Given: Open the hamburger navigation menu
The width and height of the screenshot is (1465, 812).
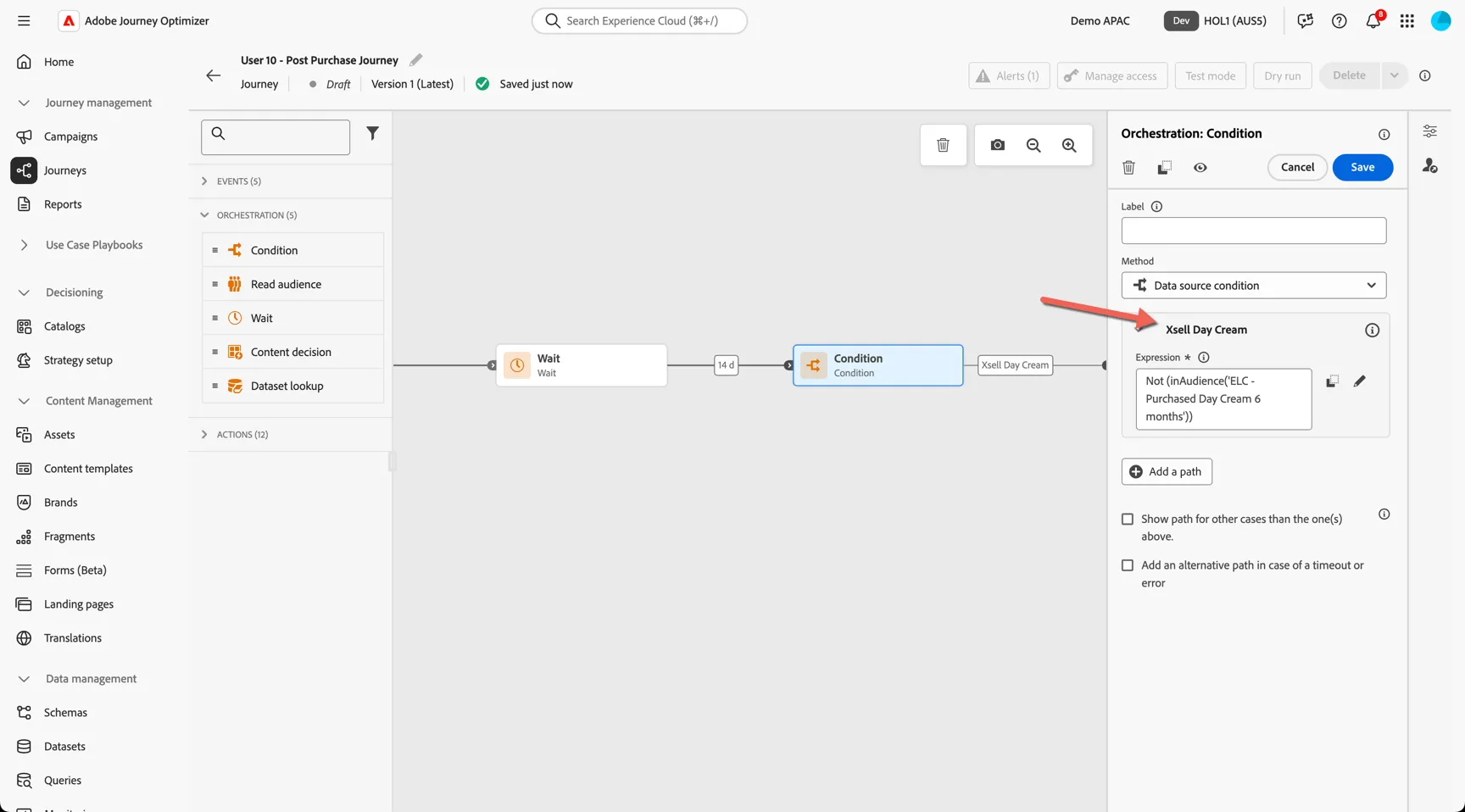Looking at the screenshot, I should click(24, 20).
